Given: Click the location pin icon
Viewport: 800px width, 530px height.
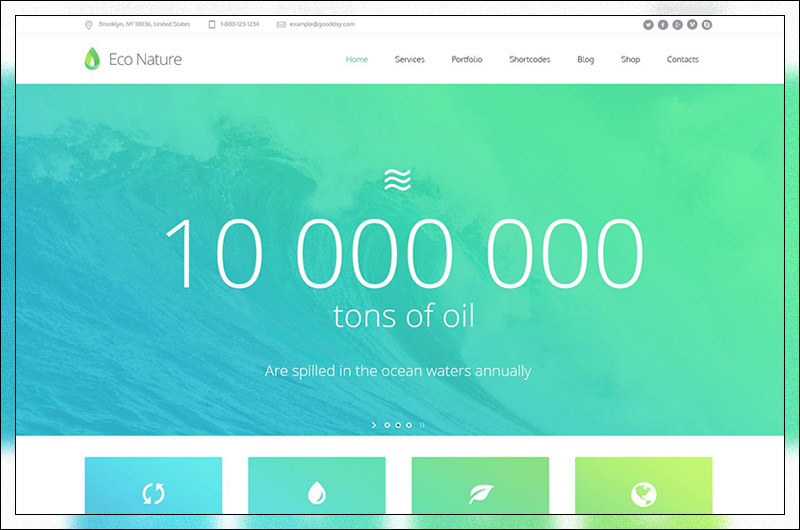Looking at the screenshot, I should tap(88, 24).
